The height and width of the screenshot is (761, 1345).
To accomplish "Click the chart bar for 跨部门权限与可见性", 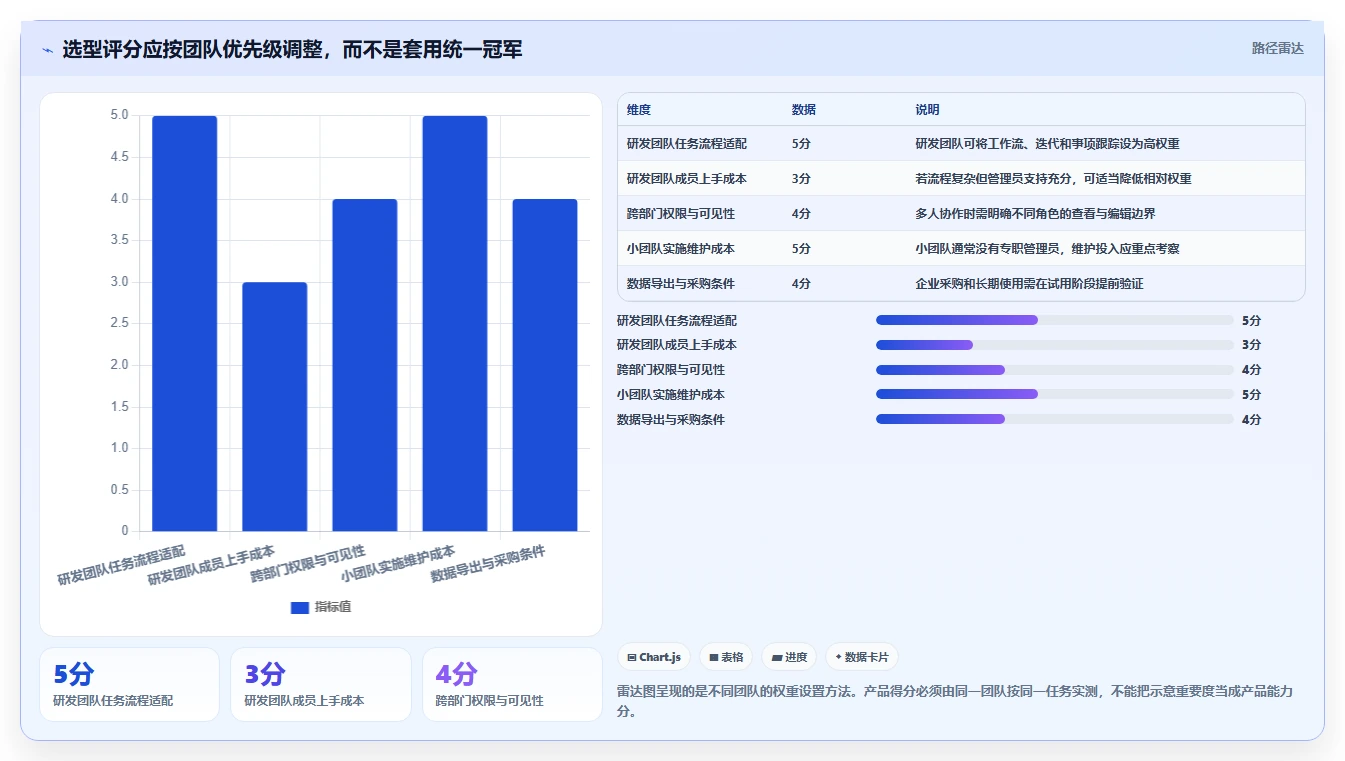I will click(365, 365).
